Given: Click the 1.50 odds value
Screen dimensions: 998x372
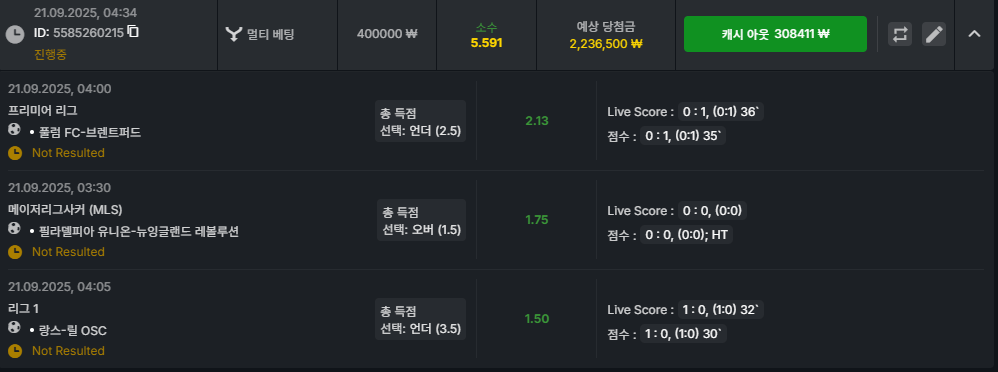Looking at the screenshot, I should (537, 318).
